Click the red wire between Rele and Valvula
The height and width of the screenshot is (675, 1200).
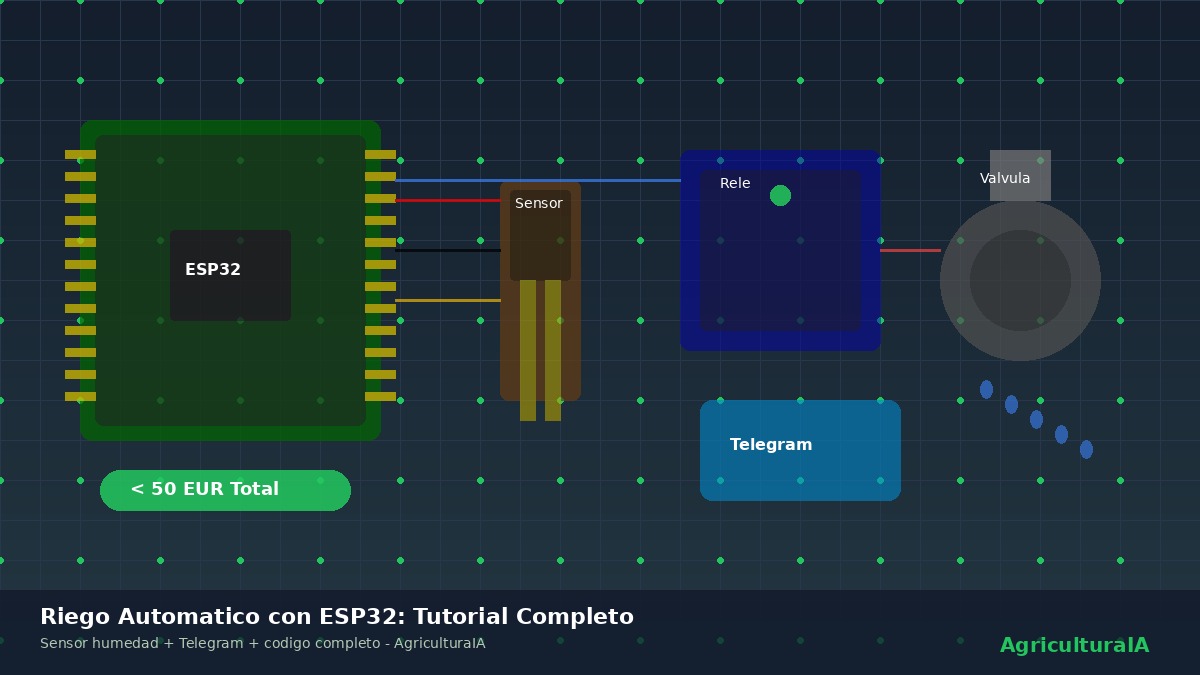[910, 251]
